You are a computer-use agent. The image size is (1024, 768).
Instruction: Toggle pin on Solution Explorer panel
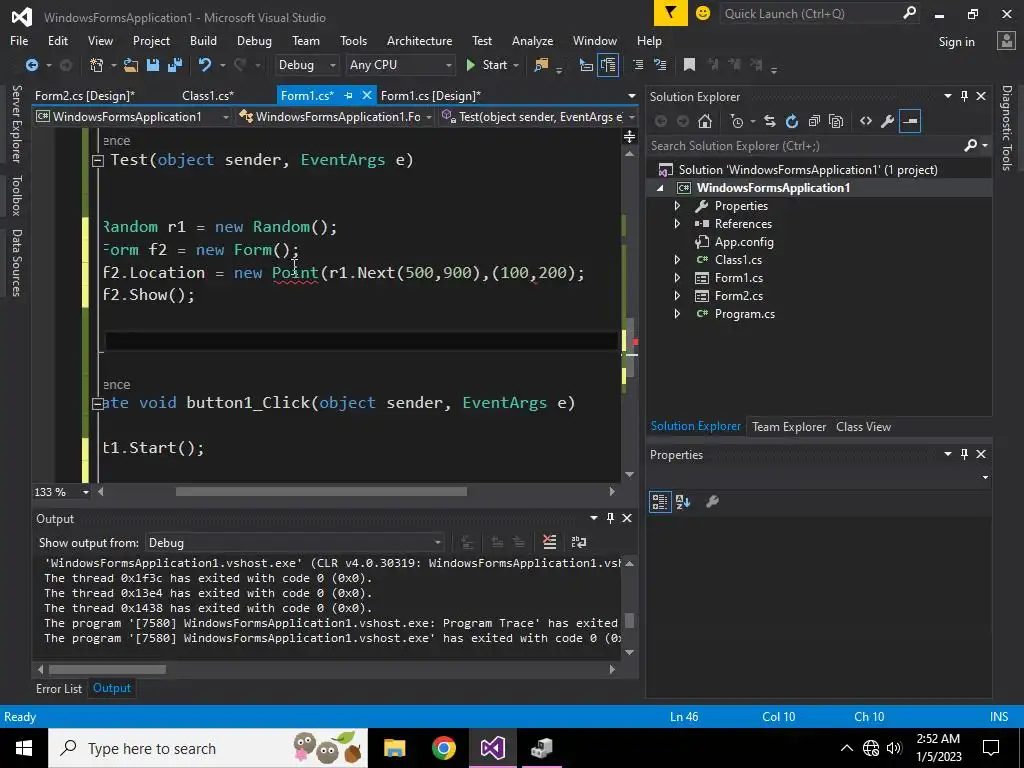[x=965, y=96]
